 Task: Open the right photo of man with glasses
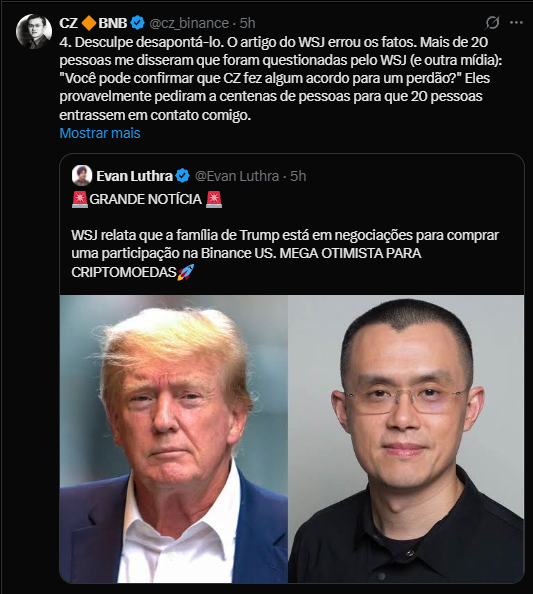pyautogui.click(x=406, y=439)
